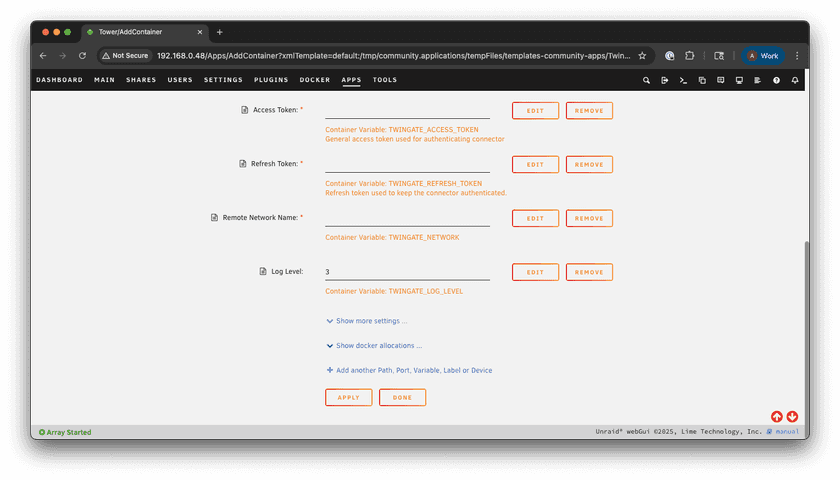This screenshot has height=480, width=840.
Task: Click text 'Container Variable: TWINGATE_LOG_LEVEL'
Action: (394, 291)
